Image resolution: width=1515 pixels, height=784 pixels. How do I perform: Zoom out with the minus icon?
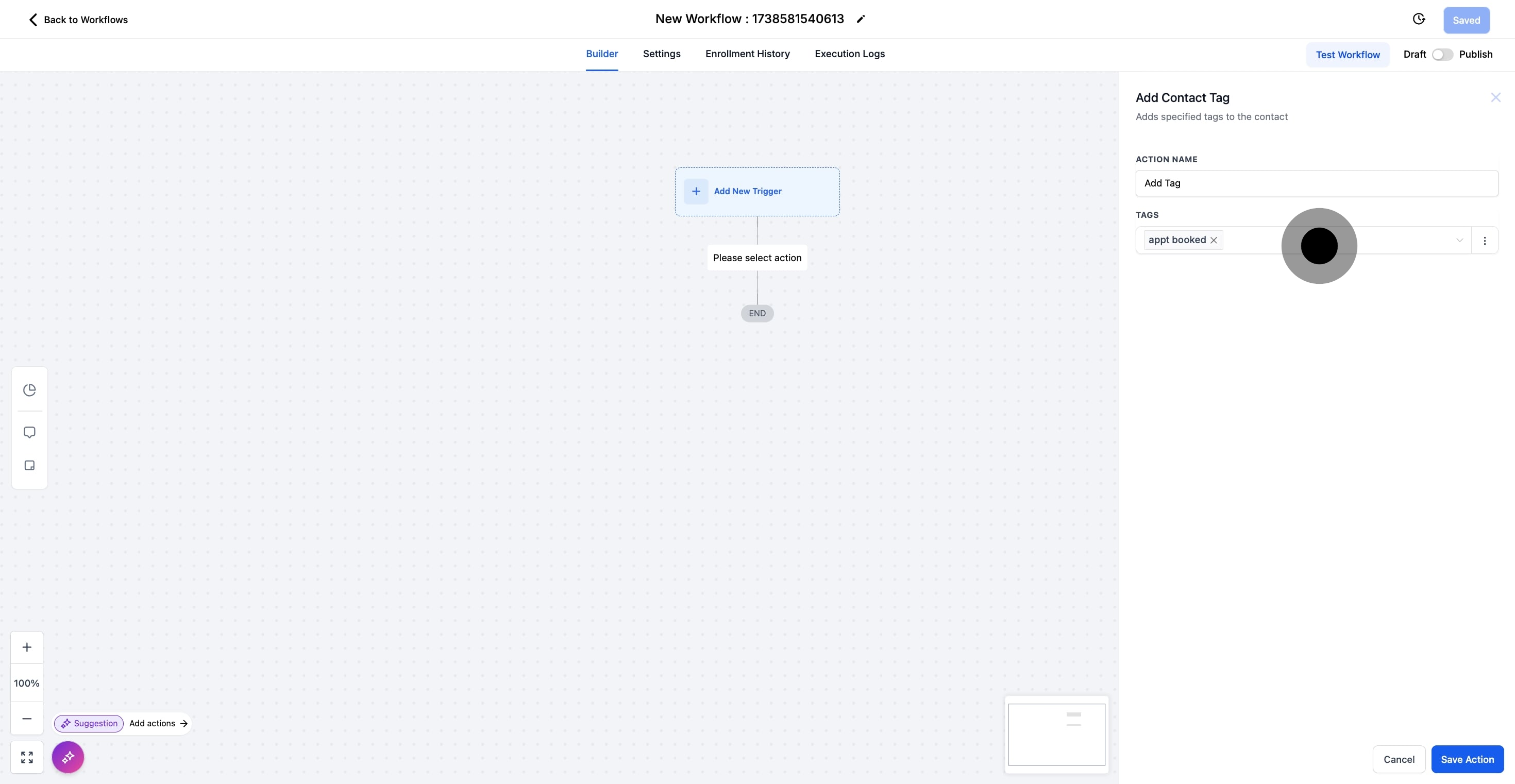(x=27, y=718)
